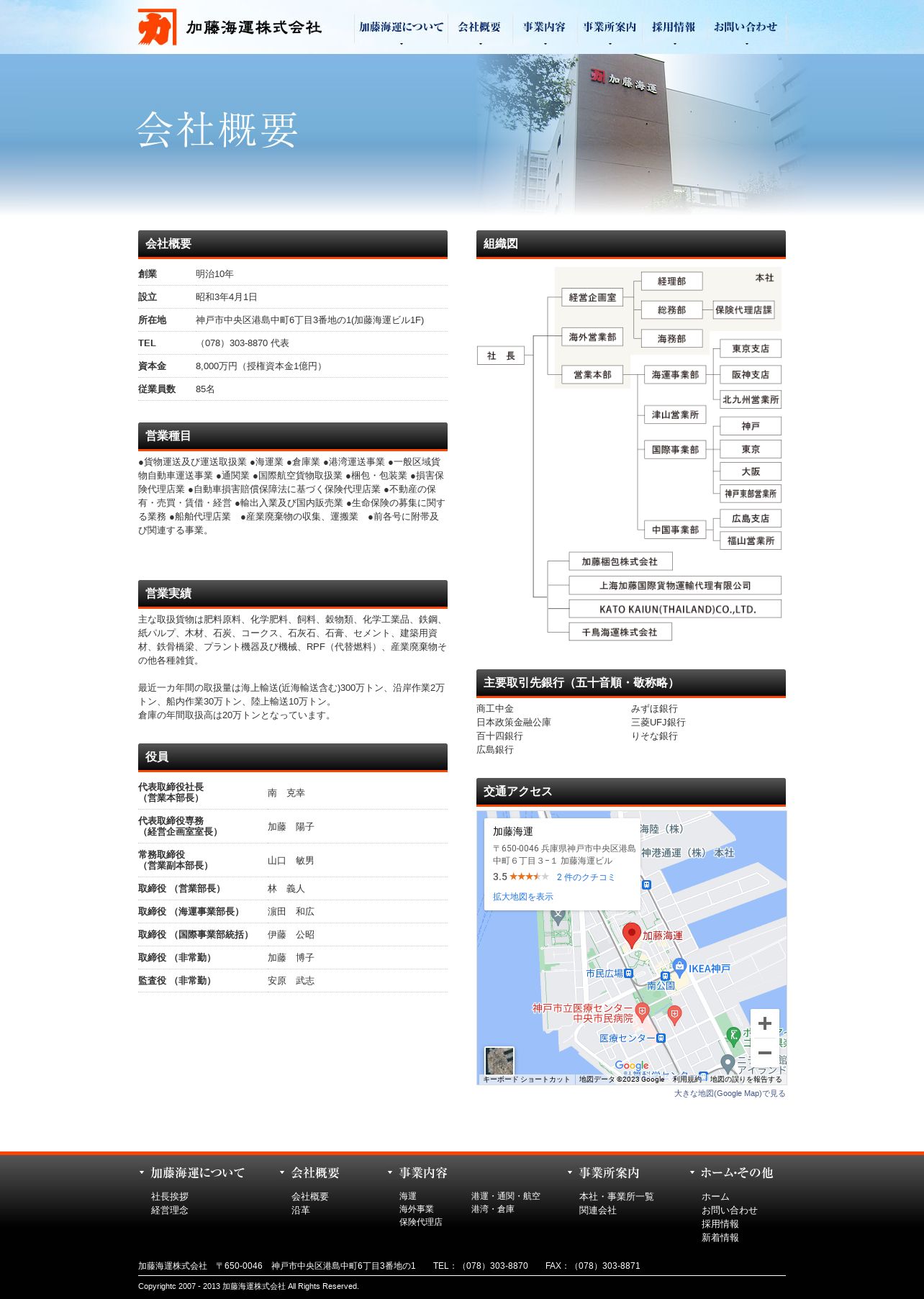Image resolution: width=924 pixels, height=1299 pixels.
Task: Zoom out on the map with minus
Action: (764, 1053)
